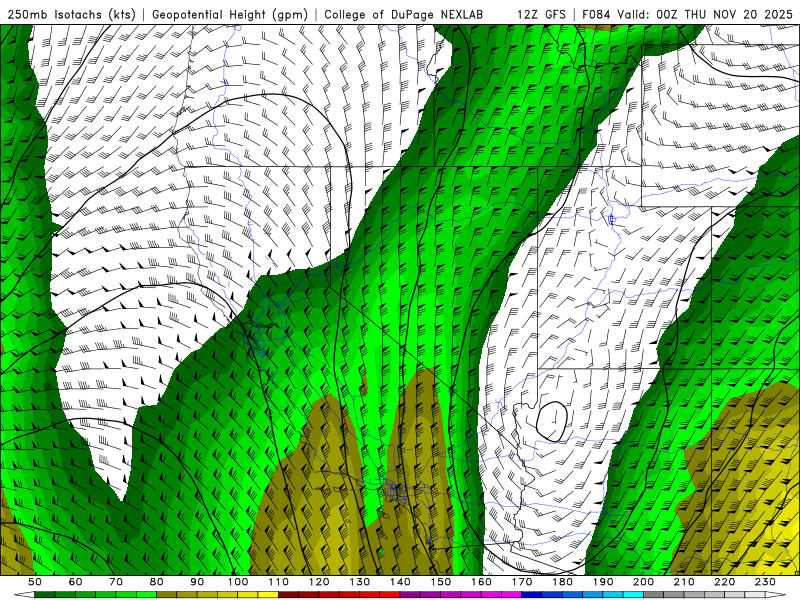Click the 170 knot legend label
The width and height of the screenshot is (800, 600).
point(522,582)
